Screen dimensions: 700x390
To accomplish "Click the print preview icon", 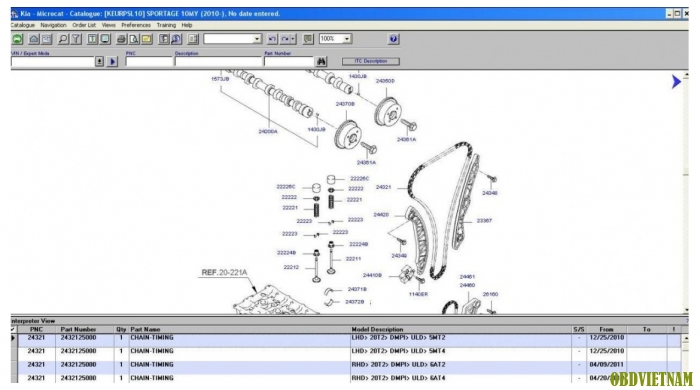I will click(x=134, y=39).
